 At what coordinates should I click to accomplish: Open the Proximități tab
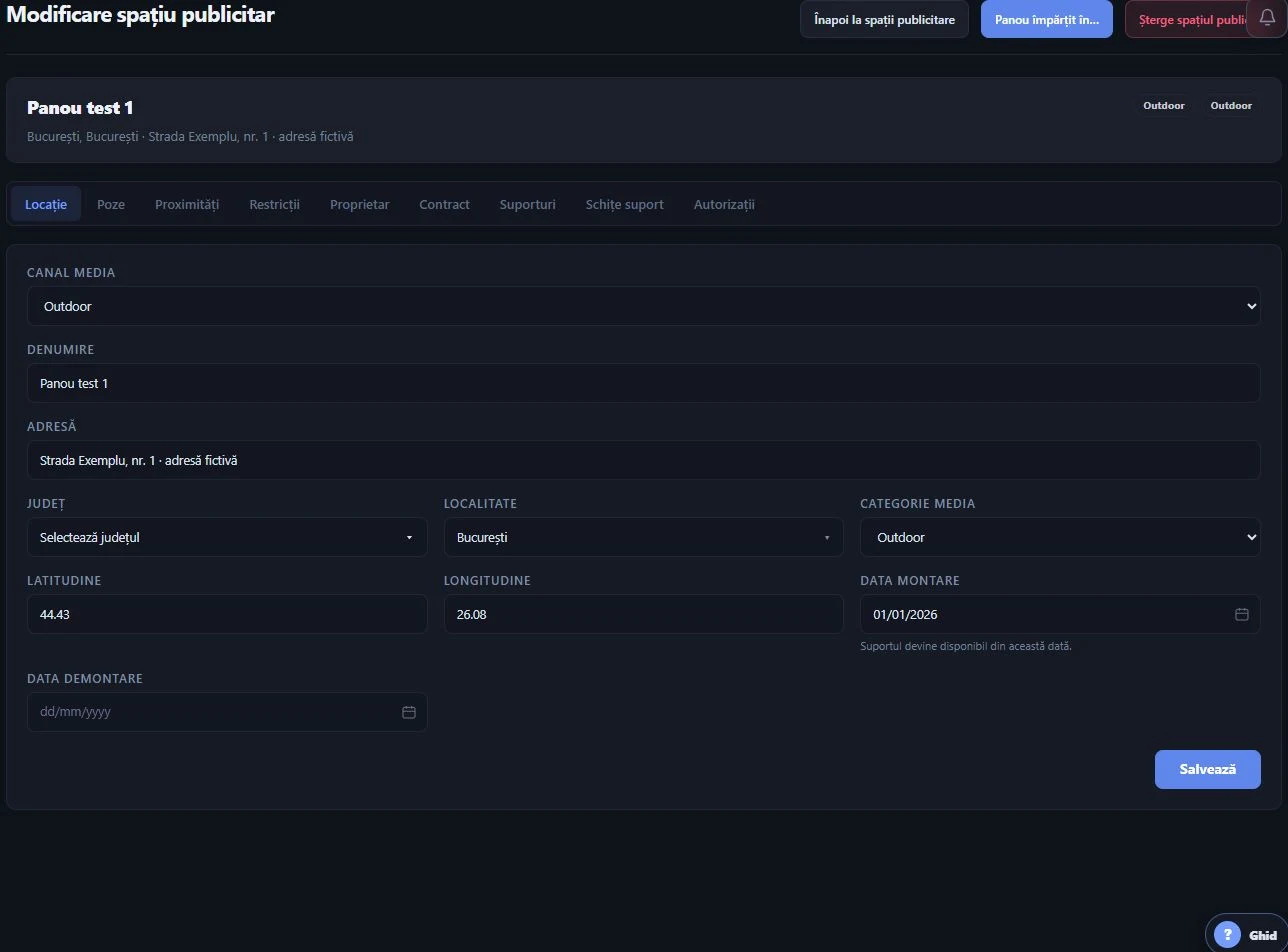[187, 204]
